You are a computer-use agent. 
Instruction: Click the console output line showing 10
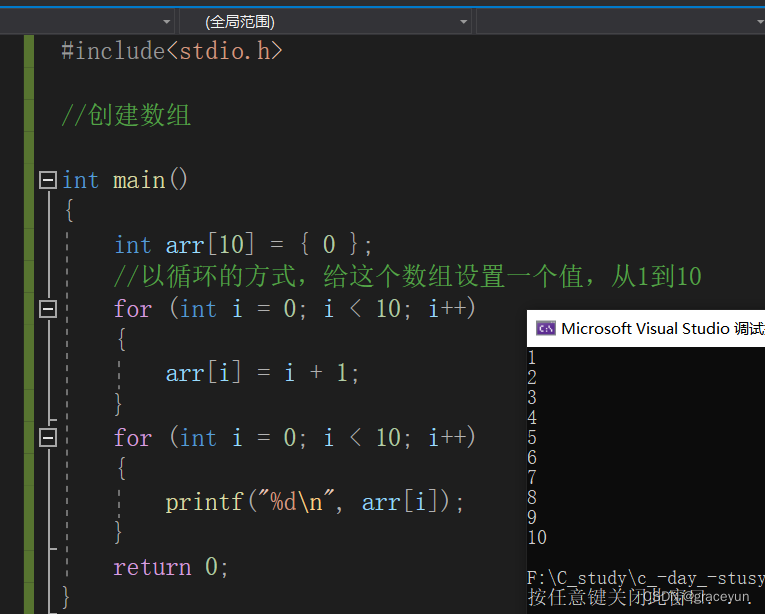click(x=537, y=537)
